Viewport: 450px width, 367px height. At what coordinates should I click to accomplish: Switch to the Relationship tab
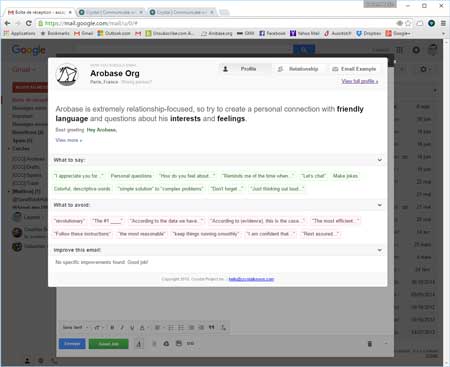coord(298,69)
